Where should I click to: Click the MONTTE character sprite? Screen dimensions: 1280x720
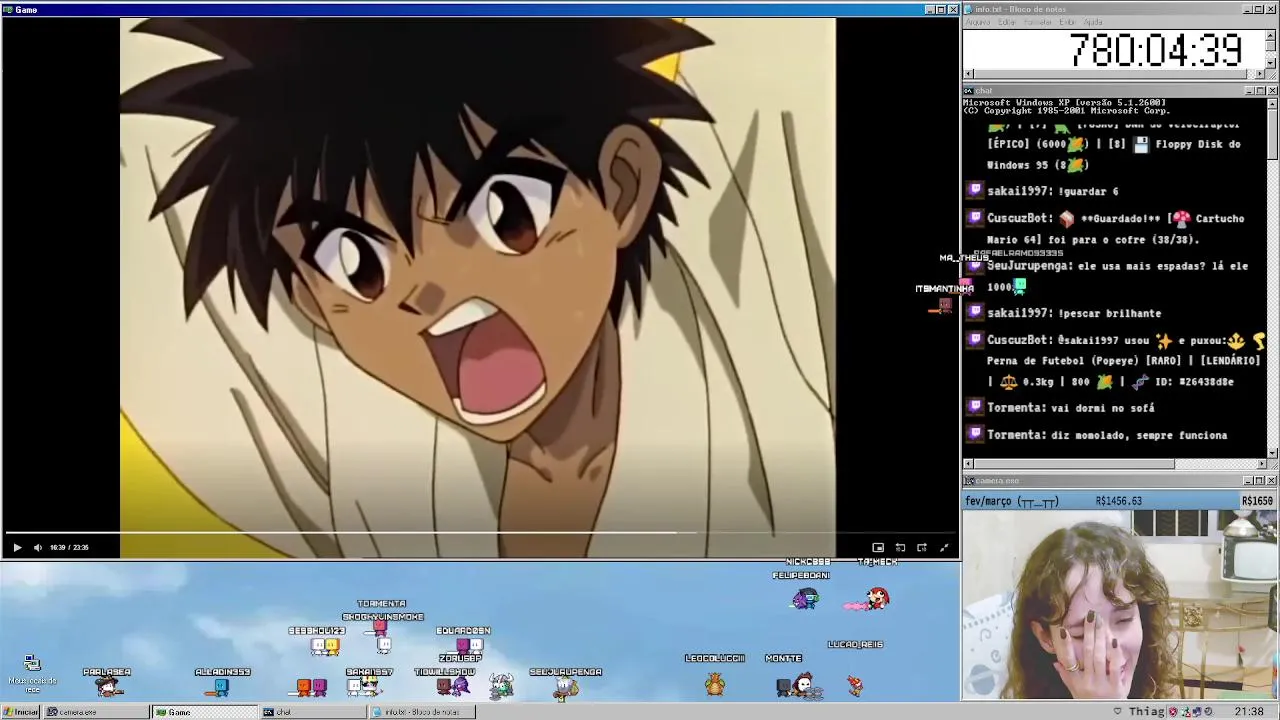pyautogui.click(x=786, y=686)
